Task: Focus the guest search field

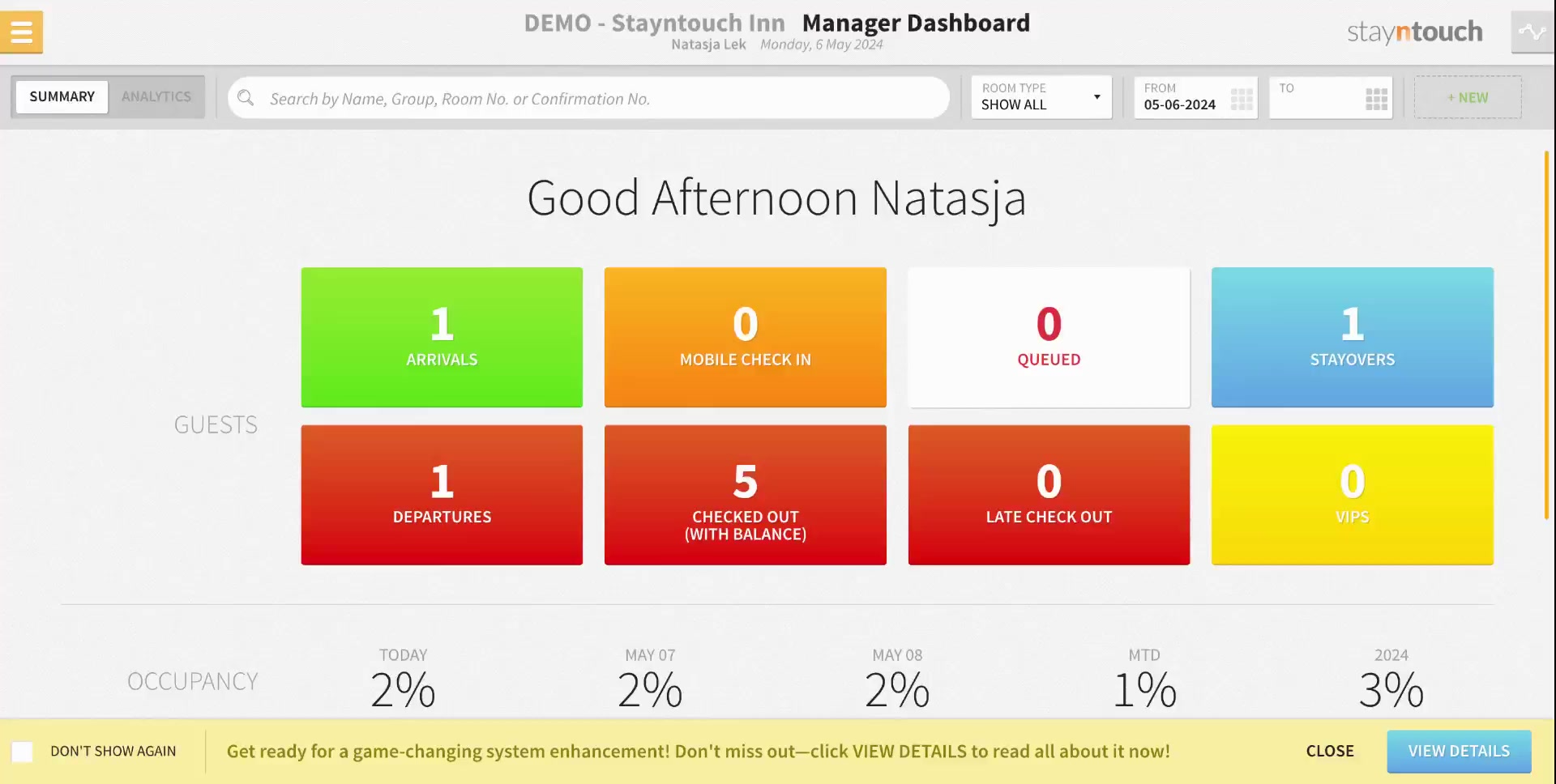Action: [589, 98]
